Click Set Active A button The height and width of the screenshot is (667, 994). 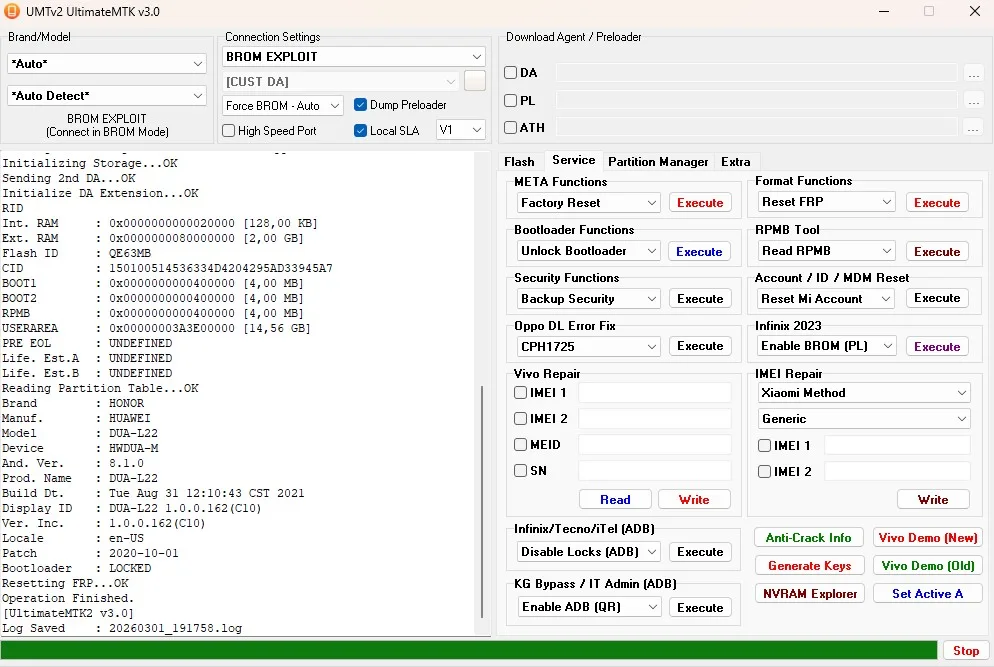(927, 593)
